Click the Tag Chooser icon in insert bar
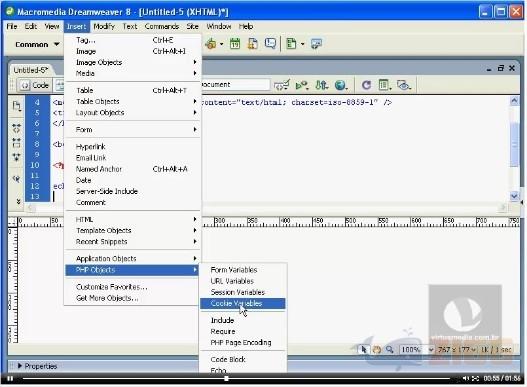 [x=316, y=44]
